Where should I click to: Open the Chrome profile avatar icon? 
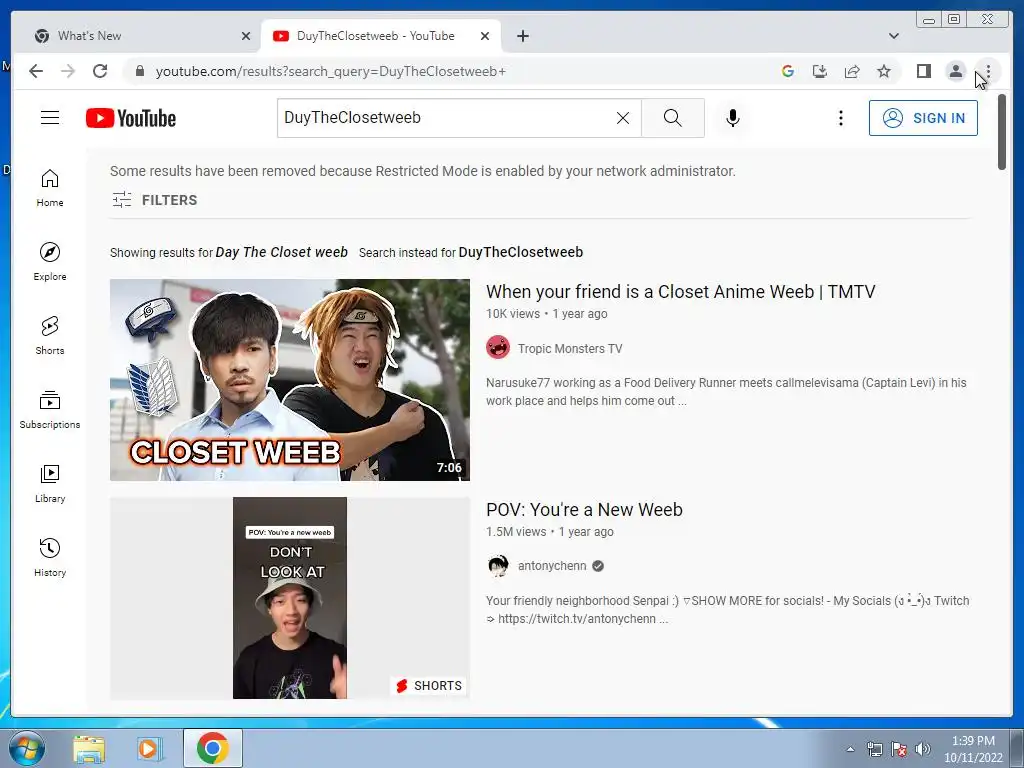pos(955,71)
